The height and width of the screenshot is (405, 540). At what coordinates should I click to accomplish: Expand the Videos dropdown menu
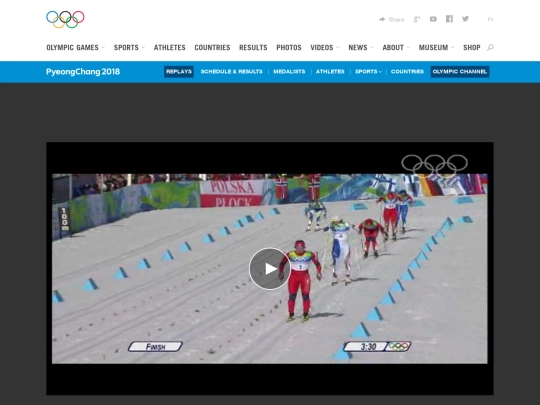pyautogui.click(x=325, y=48)
